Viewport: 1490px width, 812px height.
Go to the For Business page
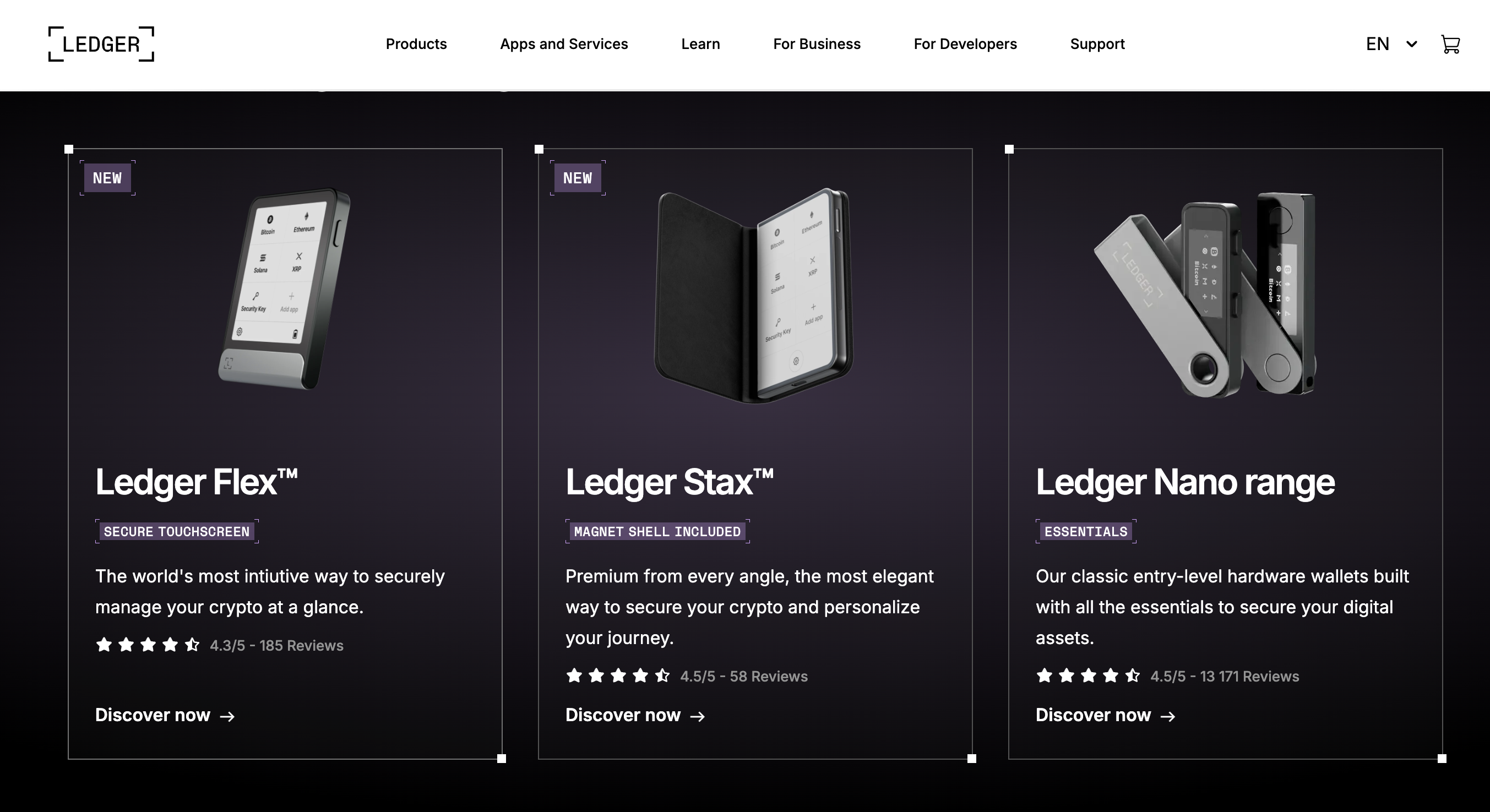[816, 44]
